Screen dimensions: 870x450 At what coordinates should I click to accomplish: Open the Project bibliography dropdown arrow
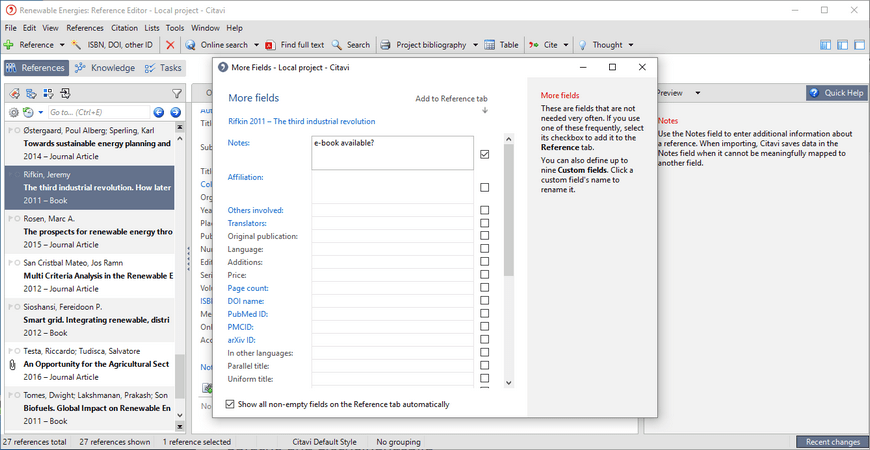click(x=476, y=45)
